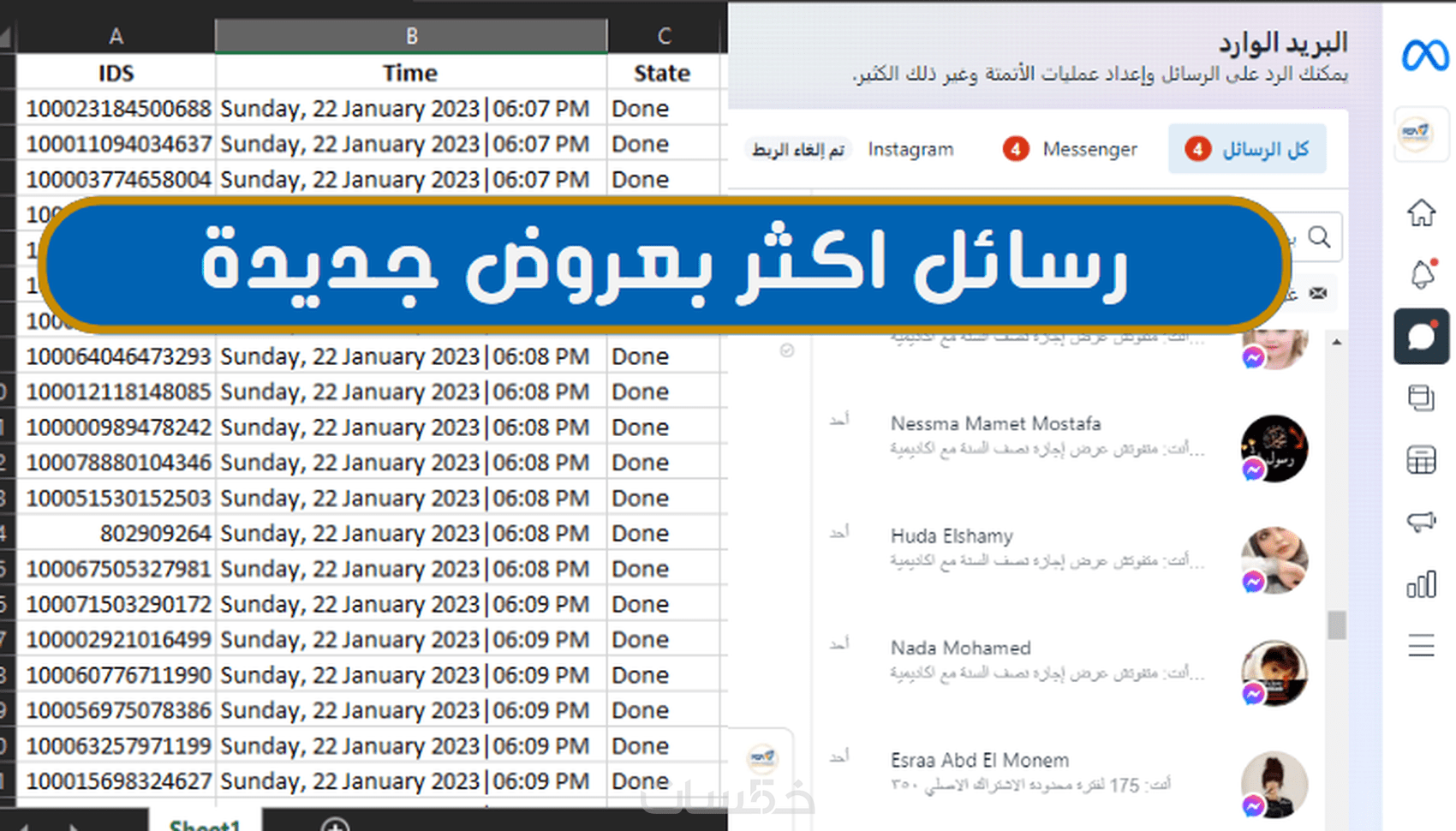Select cell with ID 100023184500688

pos(116,109)
